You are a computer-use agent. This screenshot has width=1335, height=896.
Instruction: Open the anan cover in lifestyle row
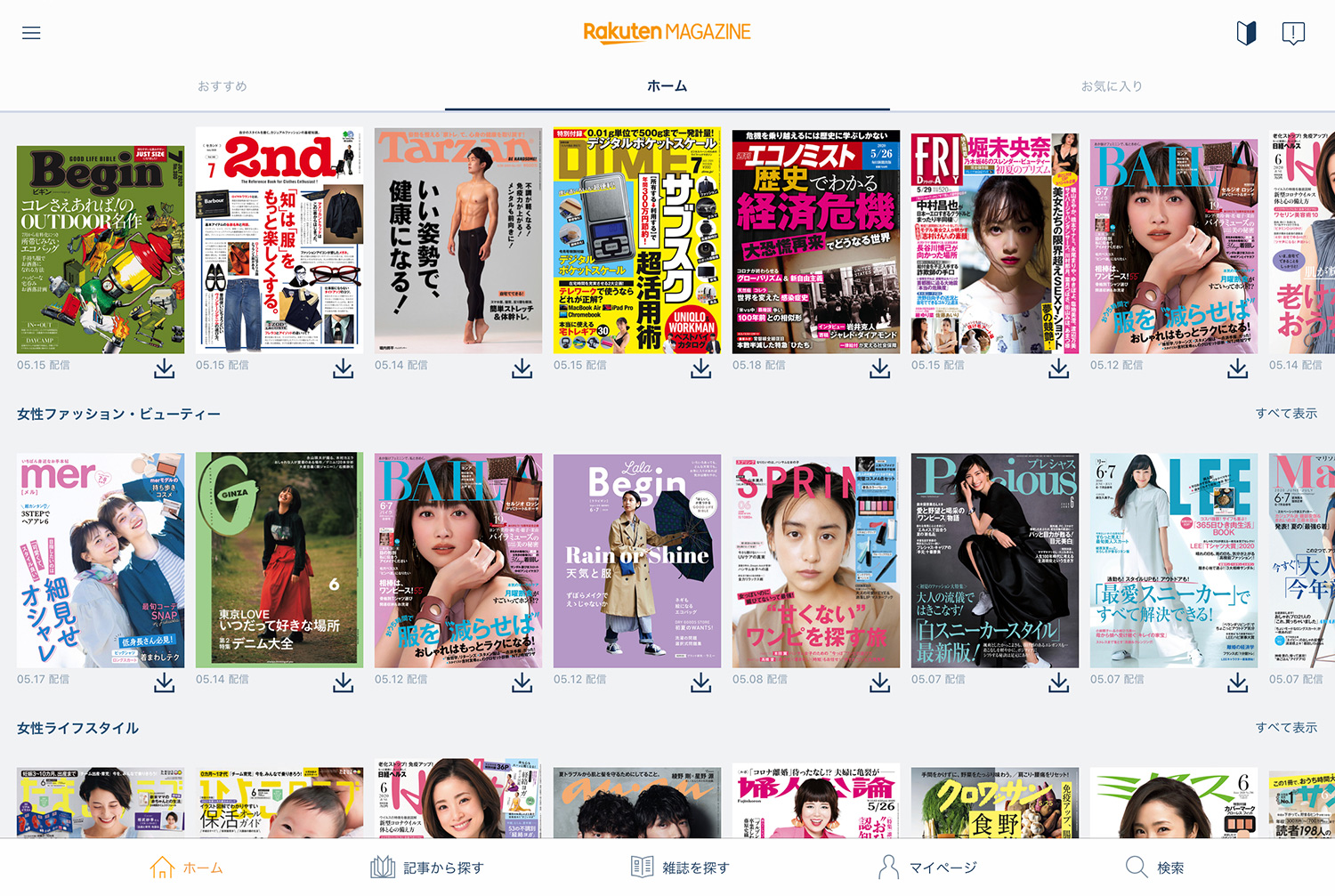(637, 802)
